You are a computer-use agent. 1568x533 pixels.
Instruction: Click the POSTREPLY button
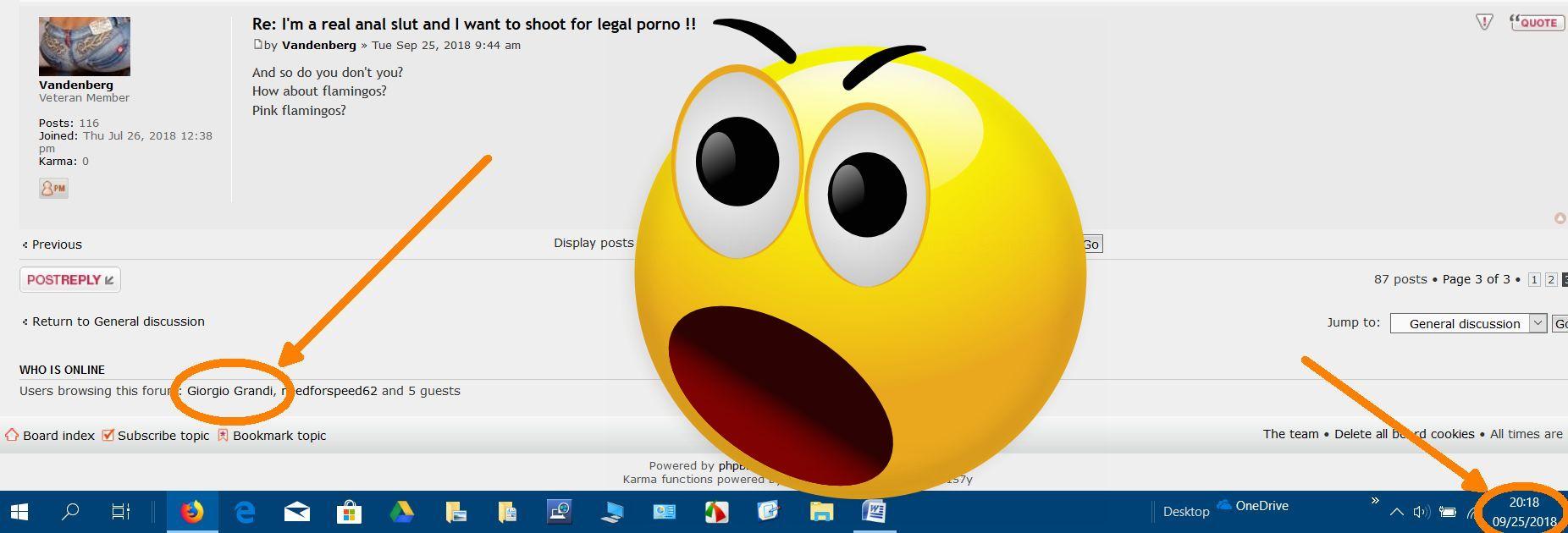[70, 280]
